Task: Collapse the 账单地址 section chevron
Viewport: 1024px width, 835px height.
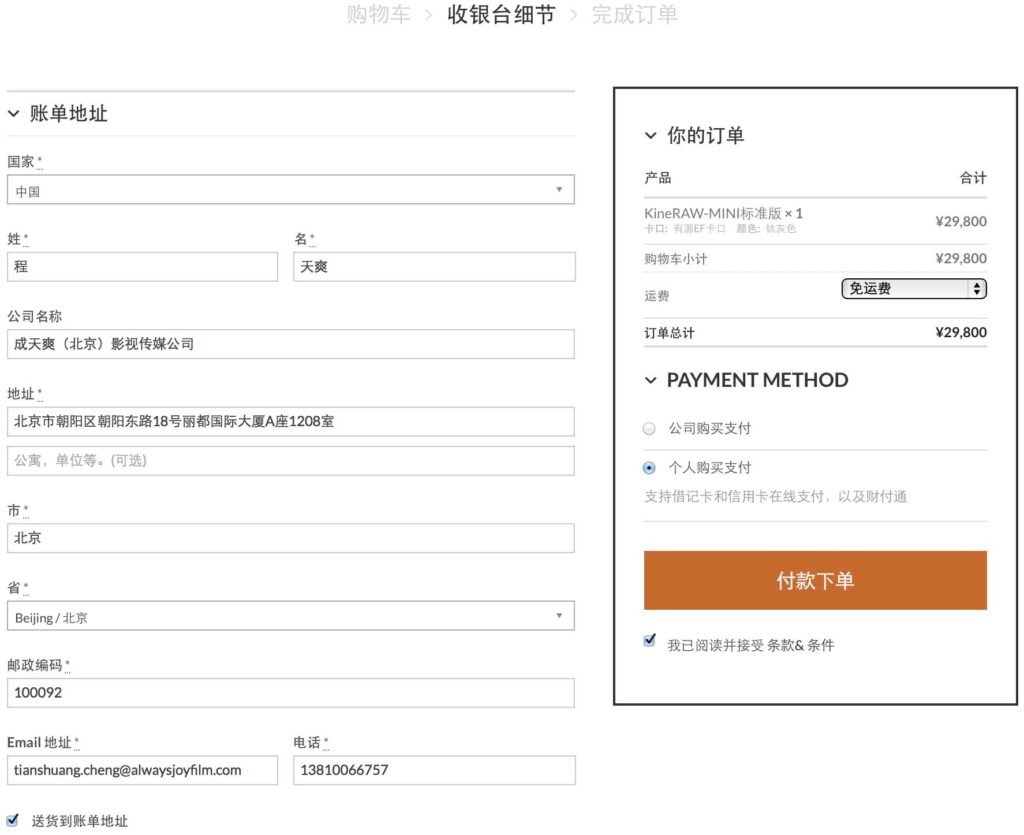Action: pyautogui.click(x=14, y=114)
